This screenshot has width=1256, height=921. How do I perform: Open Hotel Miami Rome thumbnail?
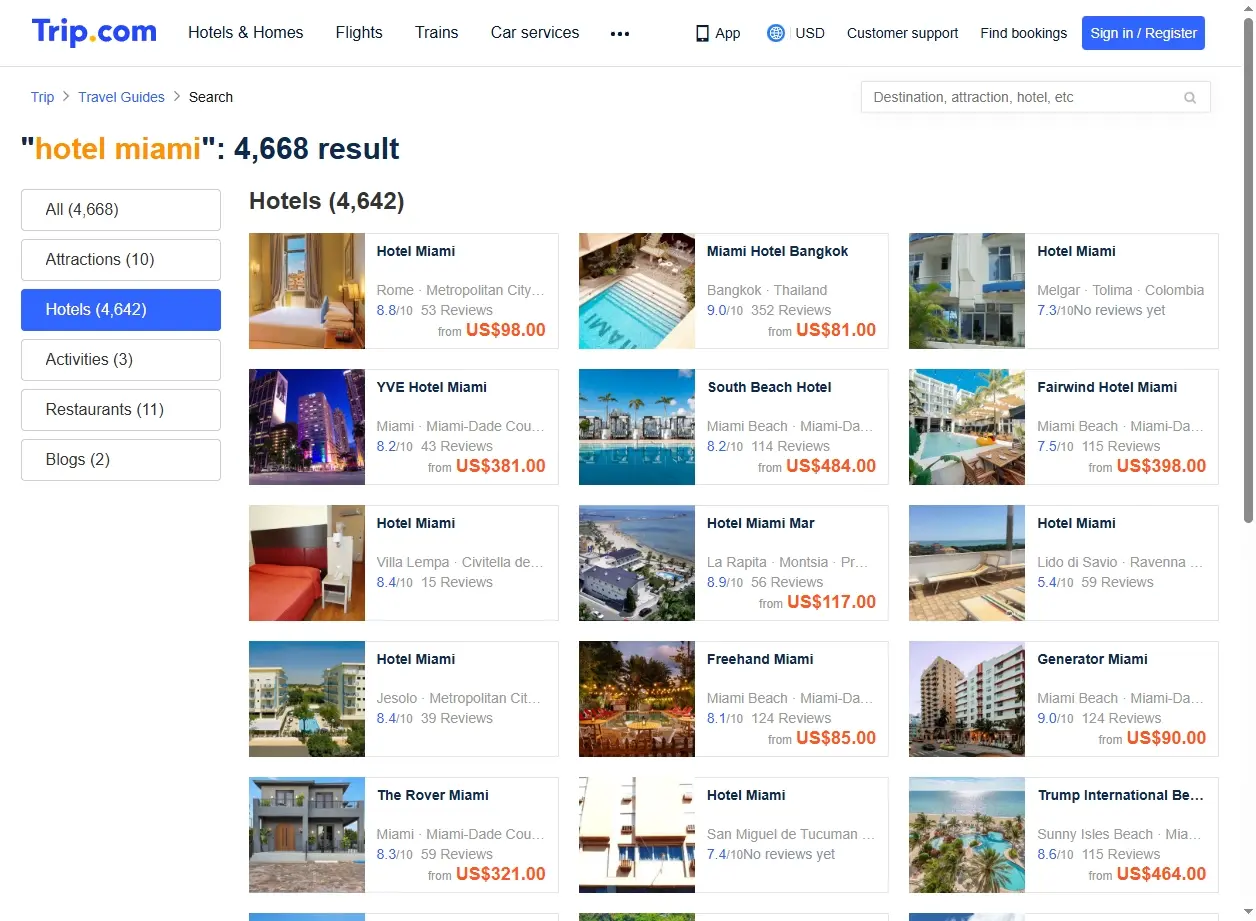coord(307,291)
